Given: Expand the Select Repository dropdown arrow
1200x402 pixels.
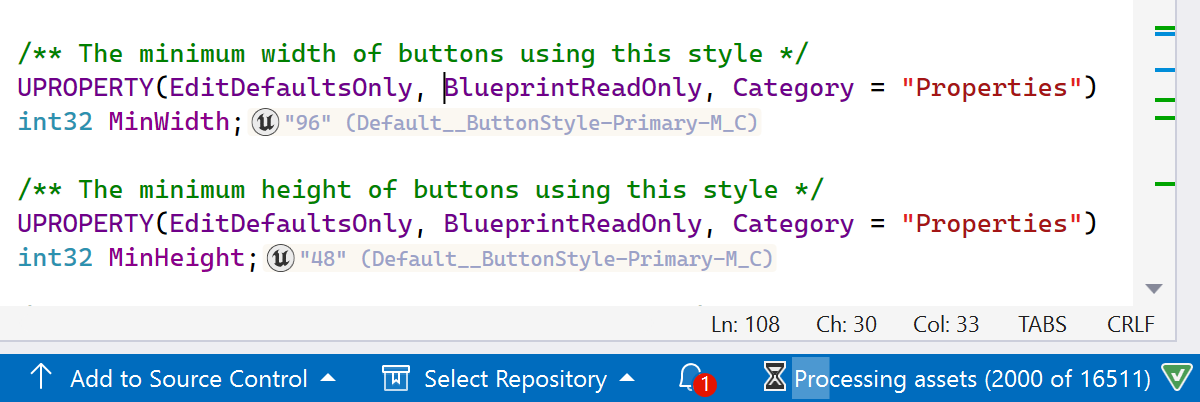Looking at the screenshot, I should click(627, 378).
